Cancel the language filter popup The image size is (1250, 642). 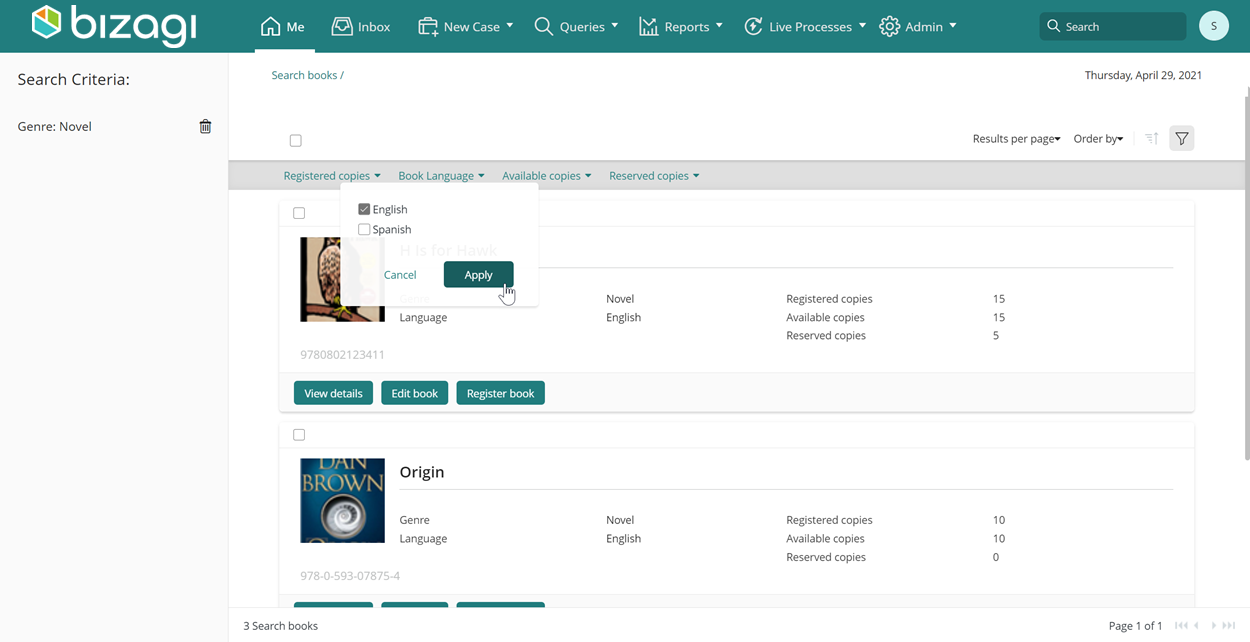400,275
